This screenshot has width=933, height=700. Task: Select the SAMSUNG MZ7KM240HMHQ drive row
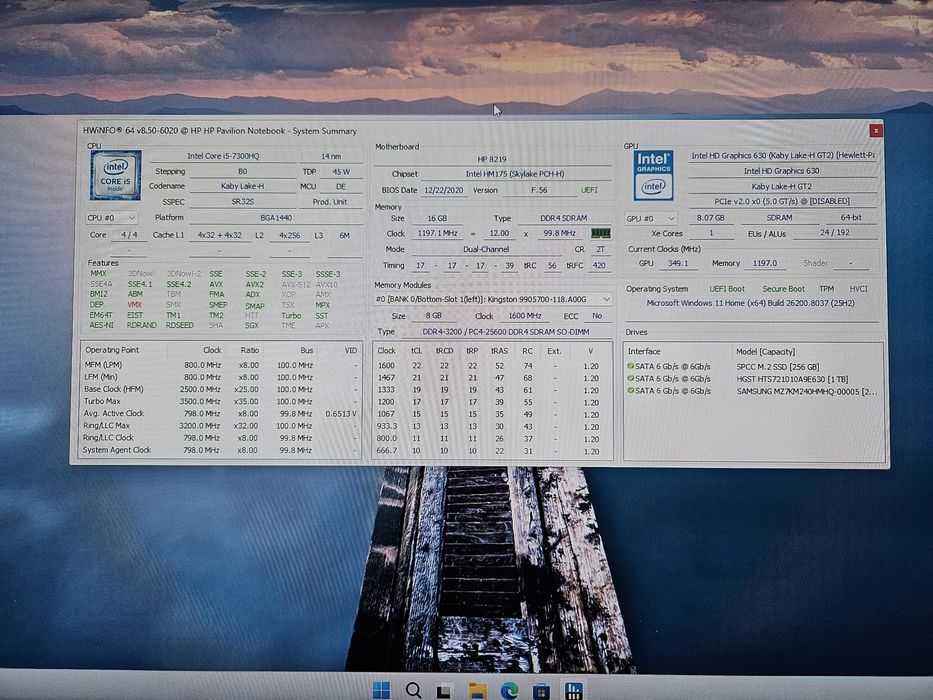tap(753, 392)
